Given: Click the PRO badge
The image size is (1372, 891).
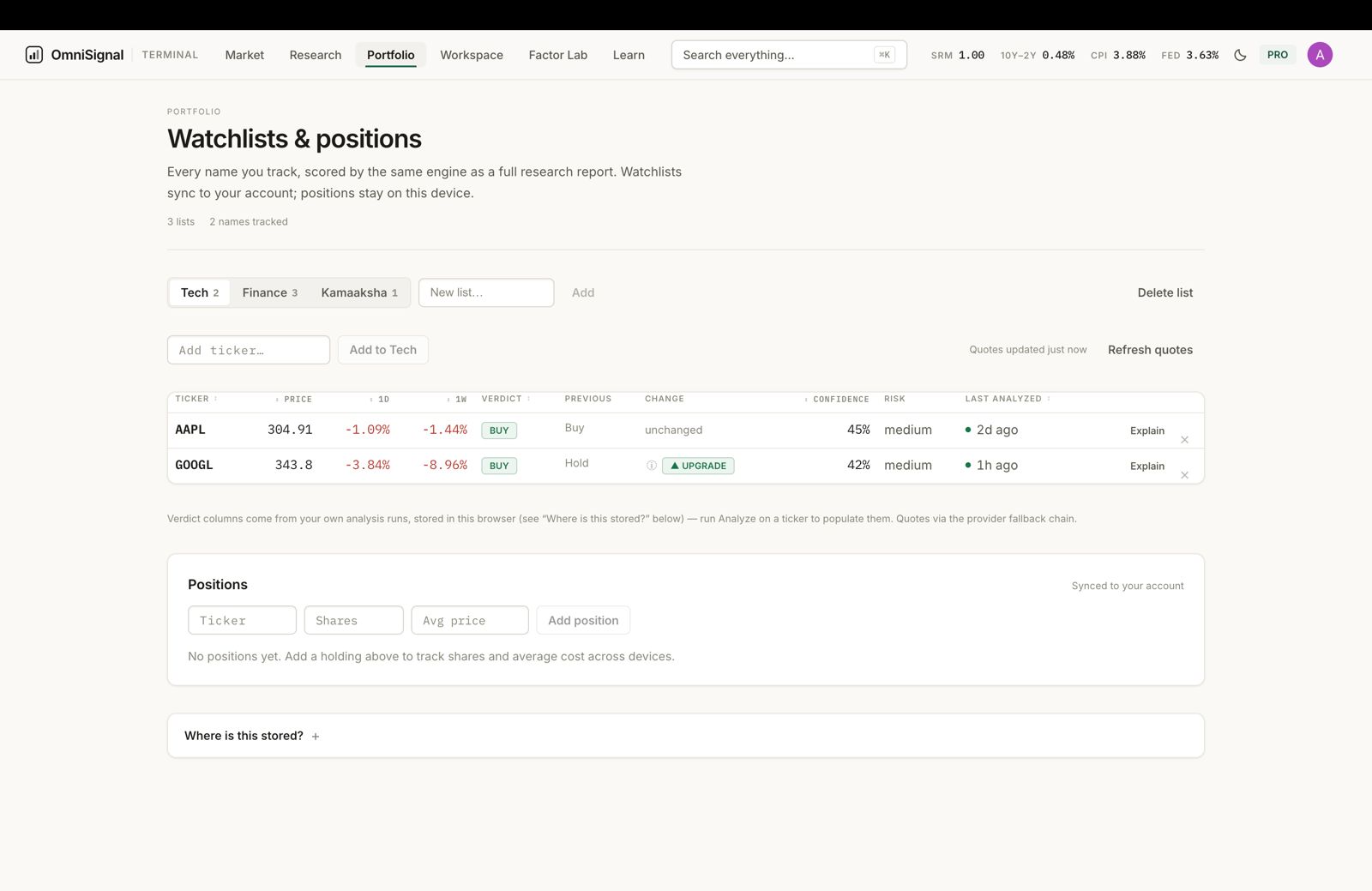Looking at the screenshot, I should pos(1278,55).
